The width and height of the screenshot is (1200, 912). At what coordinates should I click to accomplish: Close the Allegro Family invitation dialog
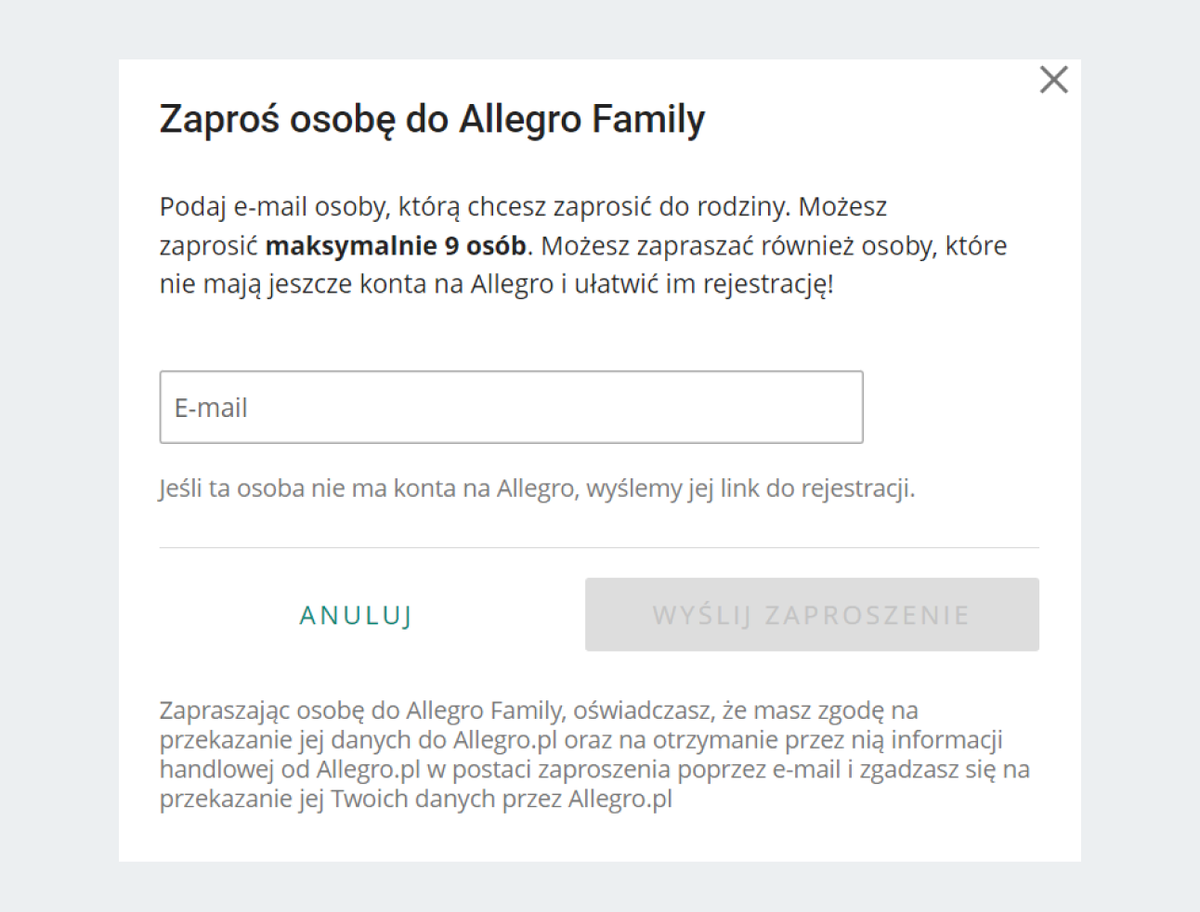coord(1054,80)
